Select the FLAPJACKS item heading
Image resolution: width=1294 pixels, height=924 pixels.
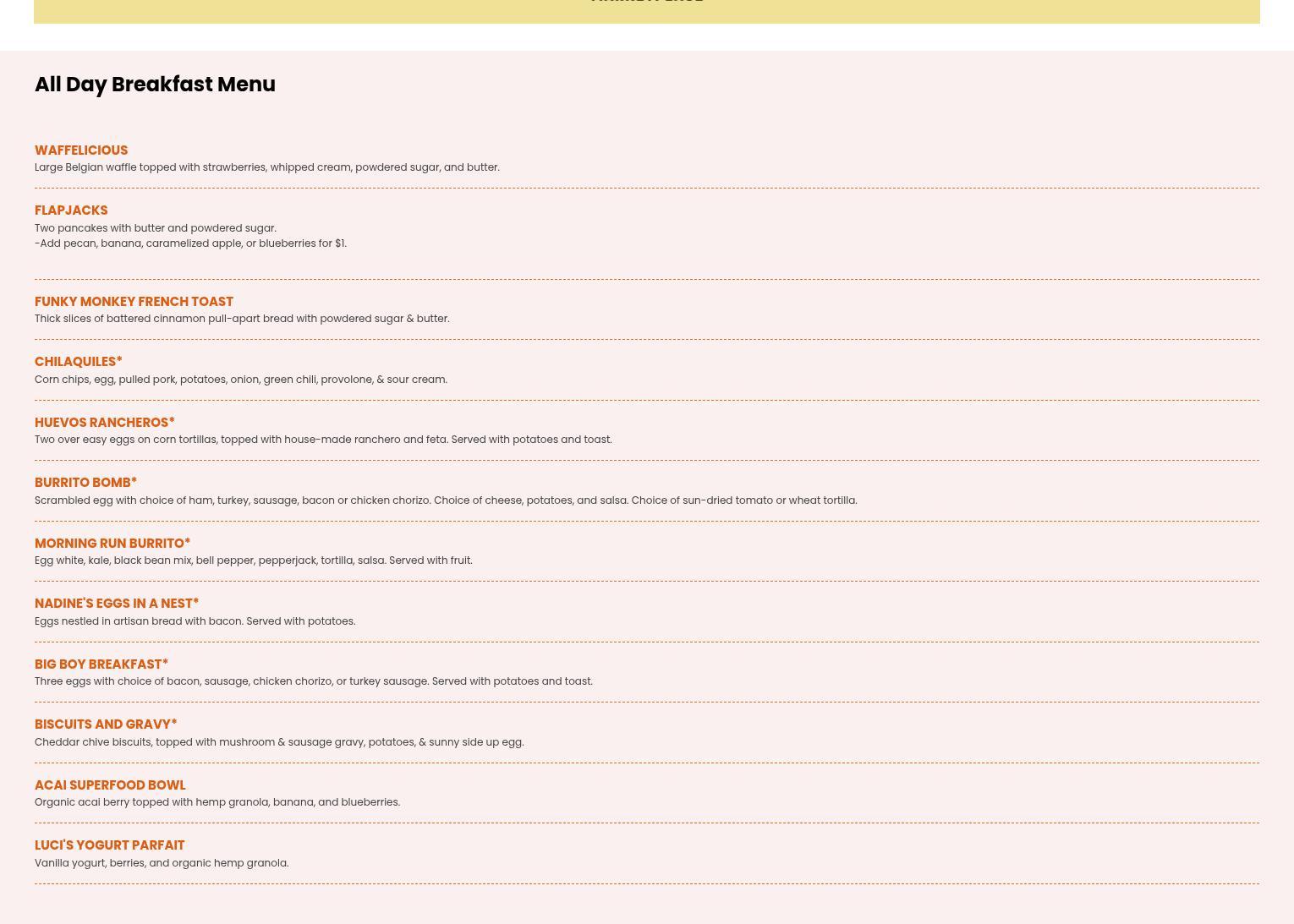coord(71,210)
